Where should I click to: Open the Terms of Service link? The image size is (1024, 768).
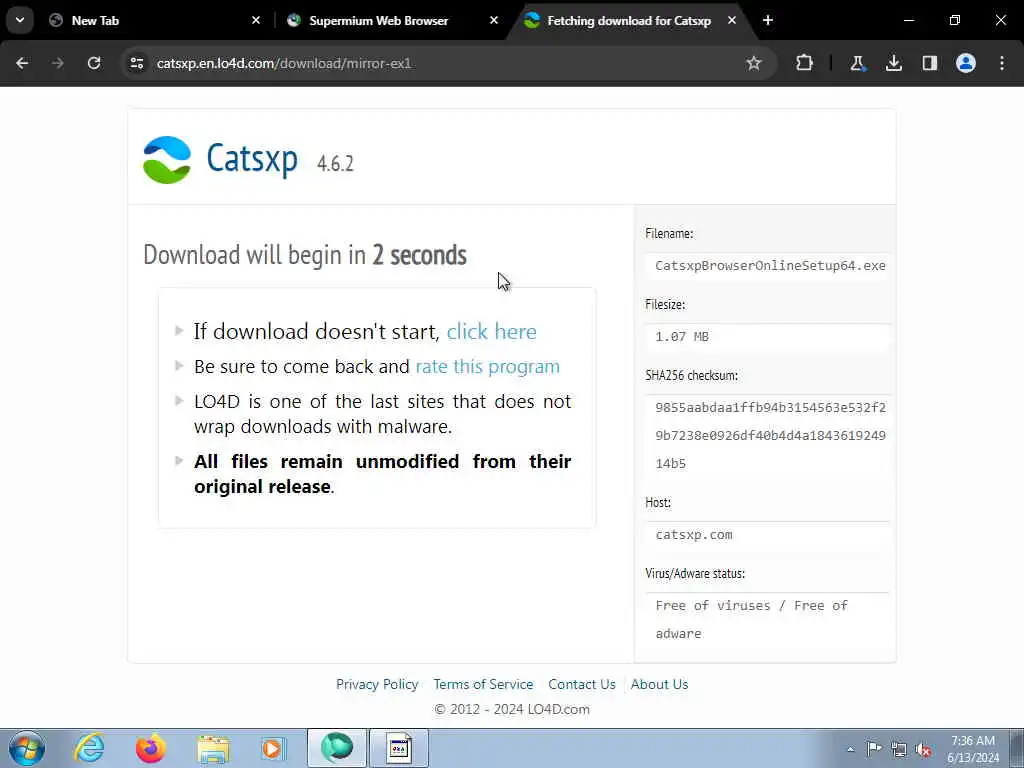483,684
